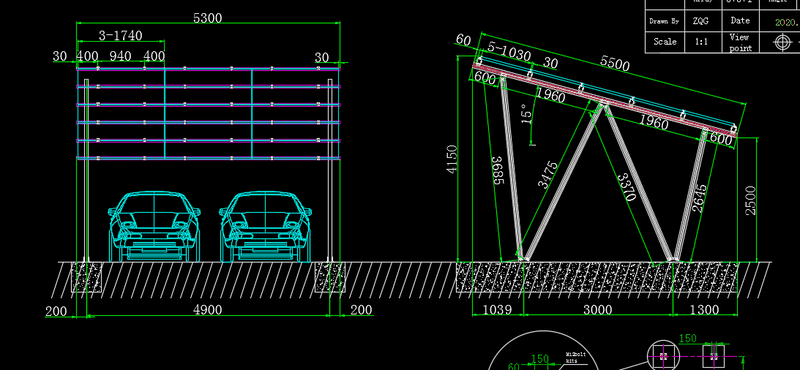Click the 3685 post length dimension
The image size is (800, 370).
pyautogui.click(x=498, y=170)
